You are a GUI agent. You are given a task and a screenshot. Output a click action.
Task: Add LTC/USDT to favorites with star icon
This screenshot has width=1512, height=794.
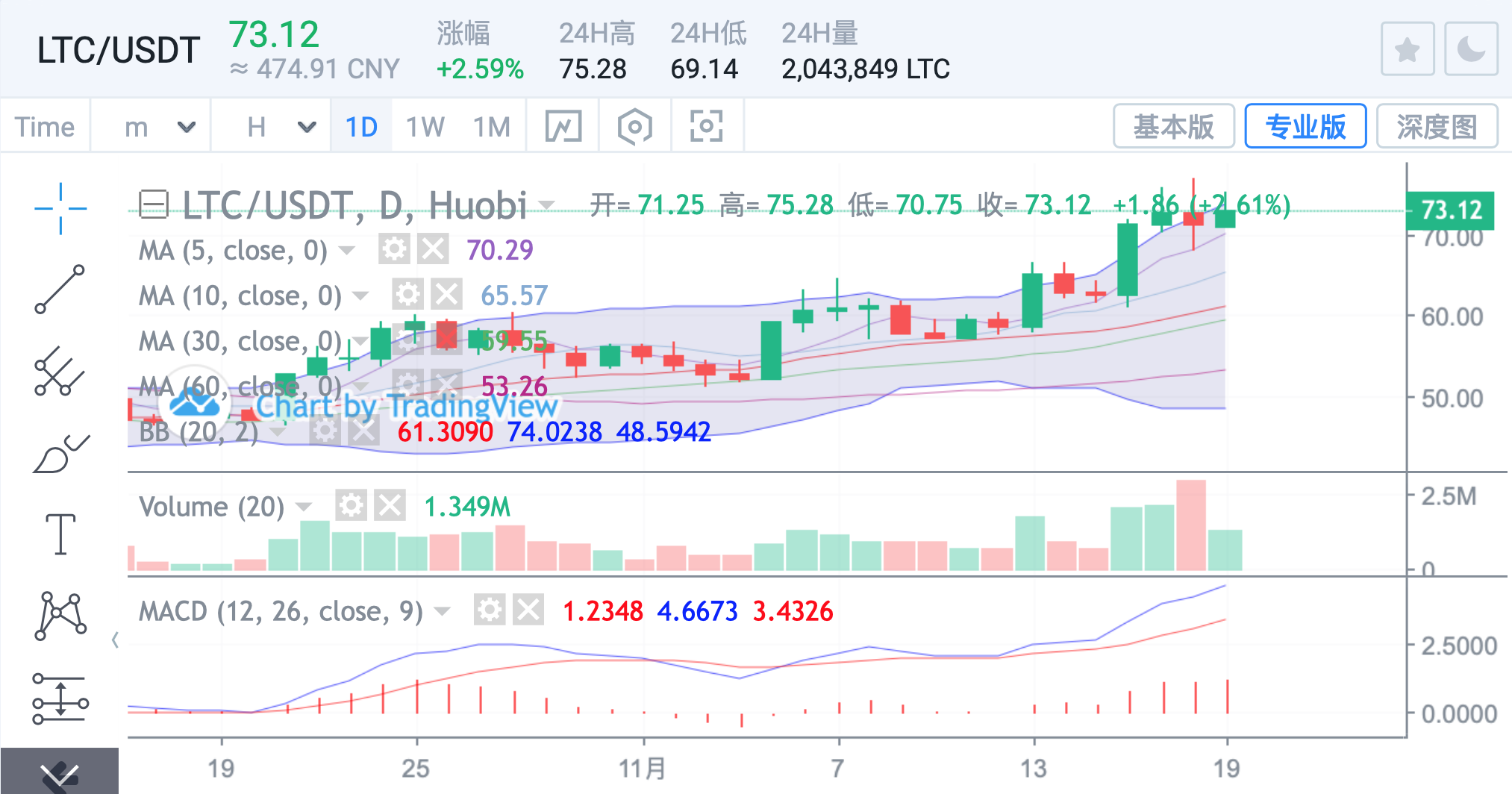pos(1408,49)
